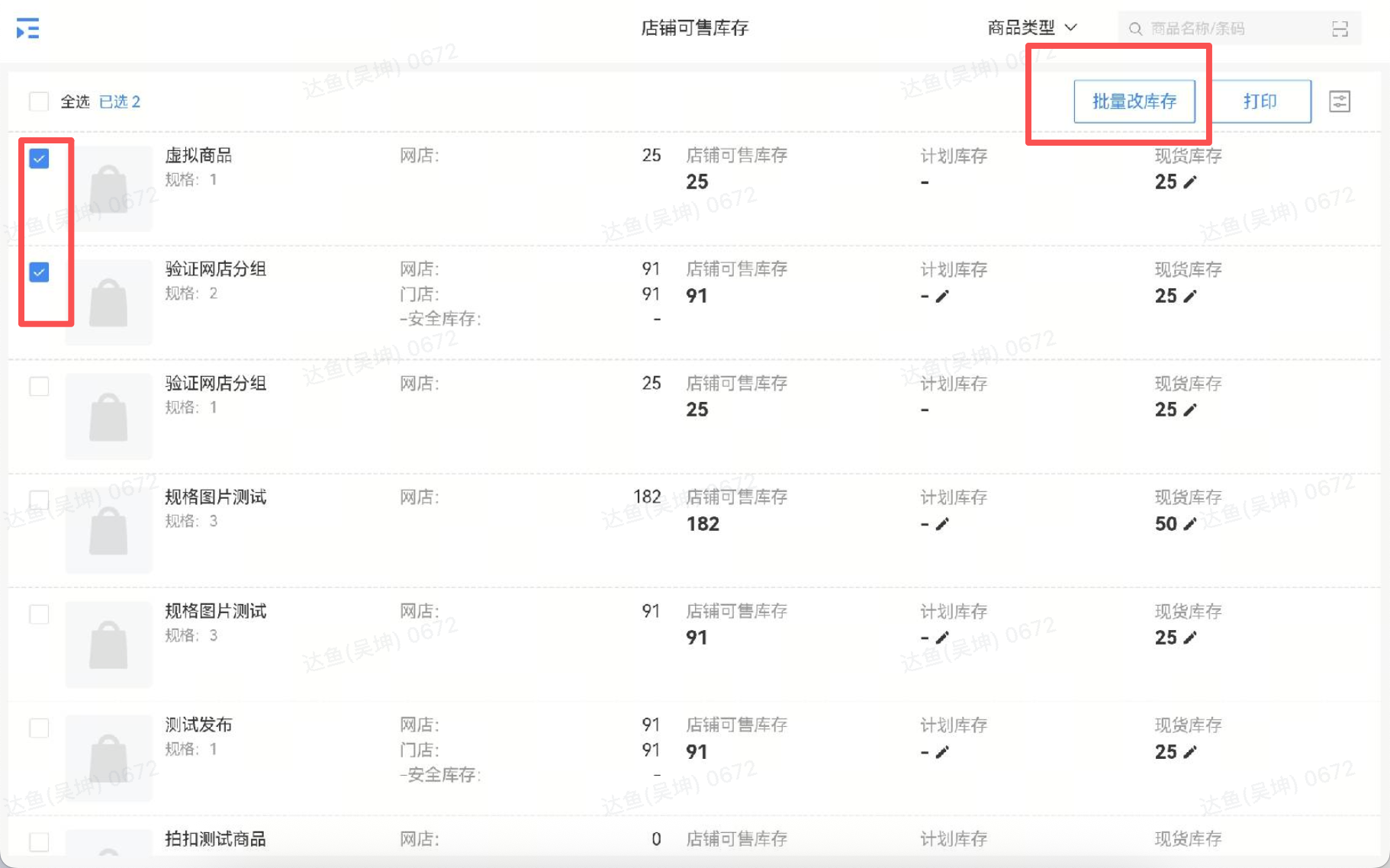This screenshot has width=1390, height=868.
Task: Uncheck the checked 验证网店分组 row checkbox
Action: pyautogui.click(x=39, y=272)
